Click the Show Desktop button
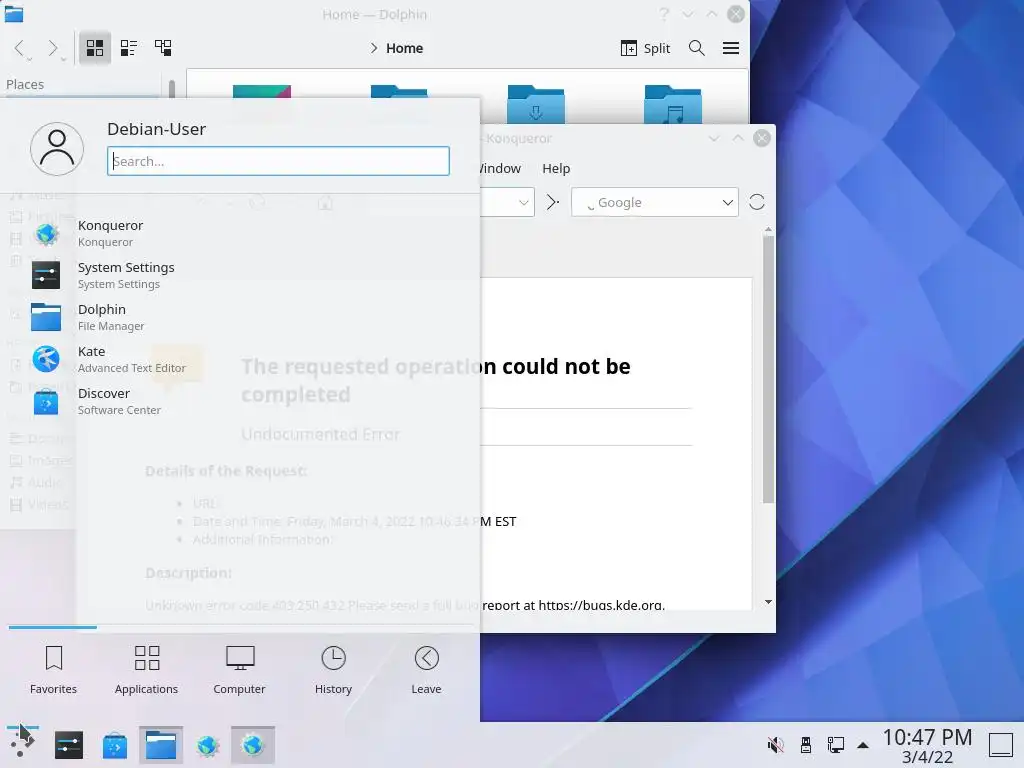 1000,745
